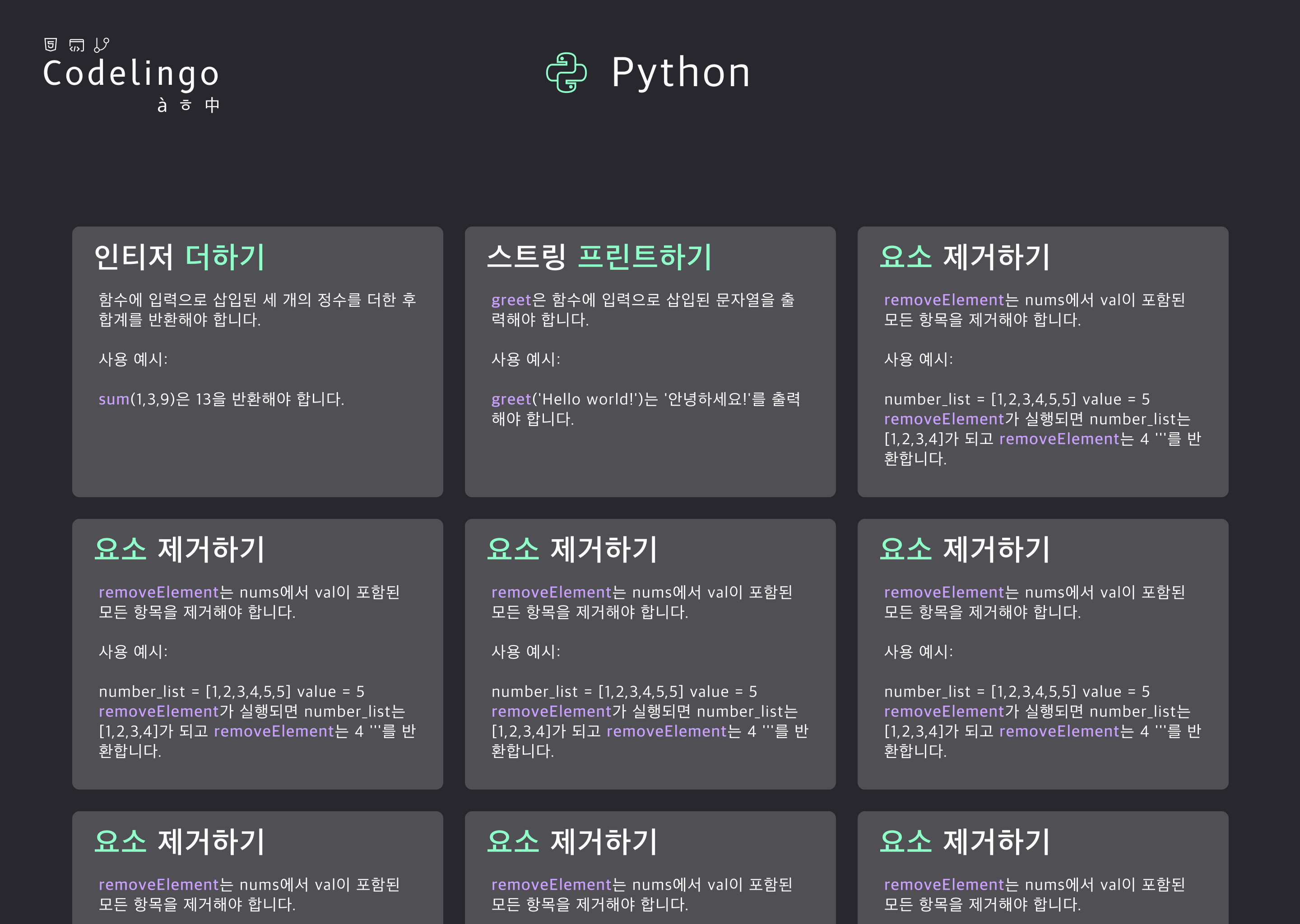Viewport: 1300px width, 924px height.
Task: Click 사용 예시 label in 인티저 더하기 card
Action: tap(133, 359)
